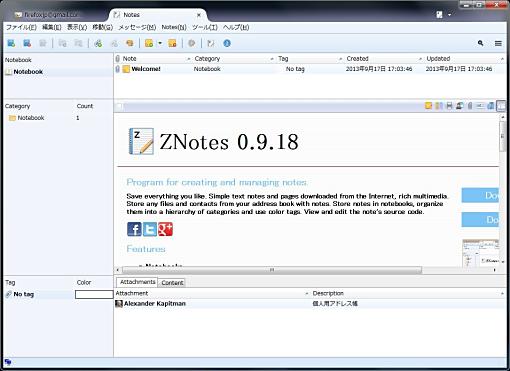
Task: Sort by the Tag column header in notes list
Action: [x=310, y=59]
